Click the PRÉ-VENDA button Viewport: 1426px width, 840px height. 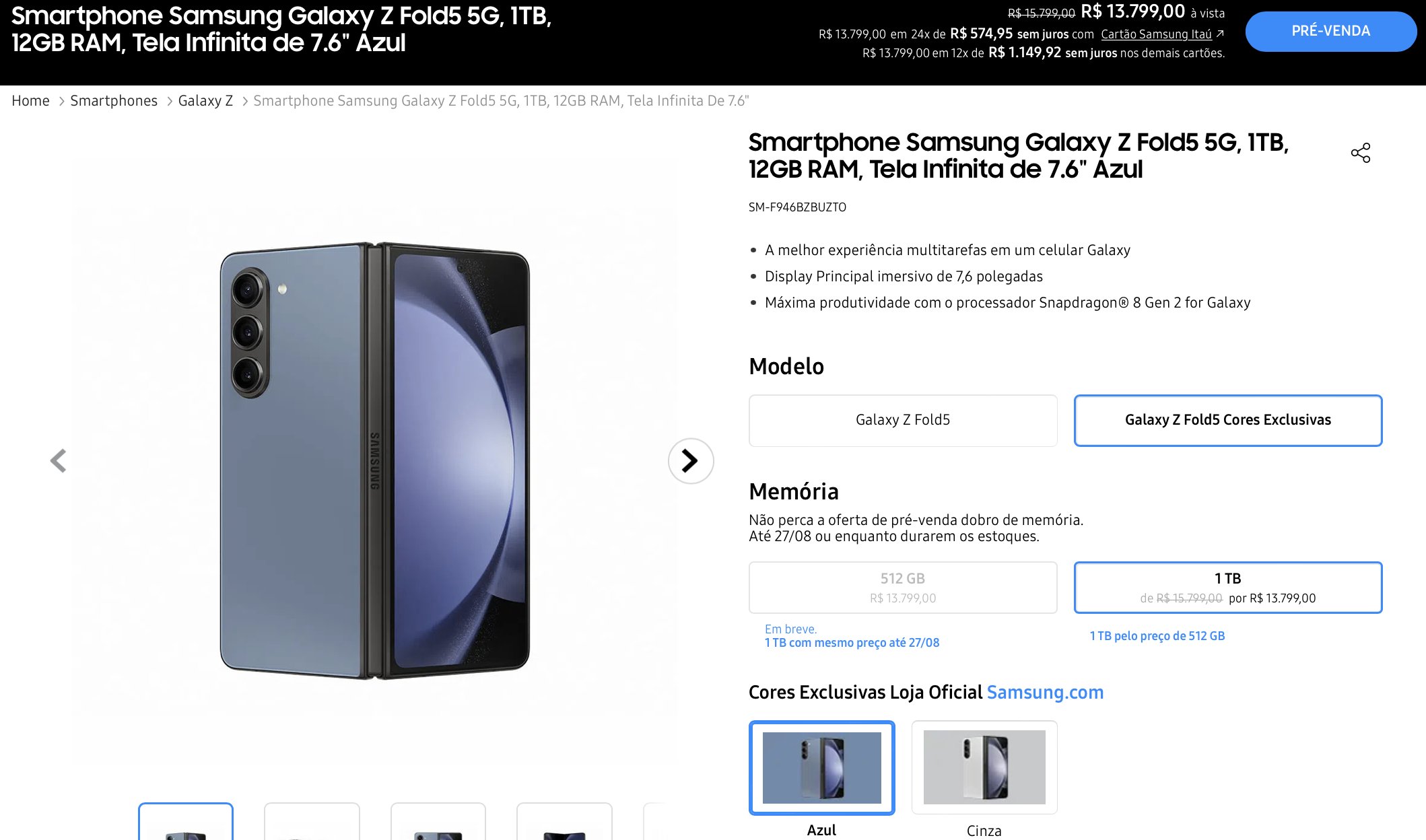(x=1331, y=31)
